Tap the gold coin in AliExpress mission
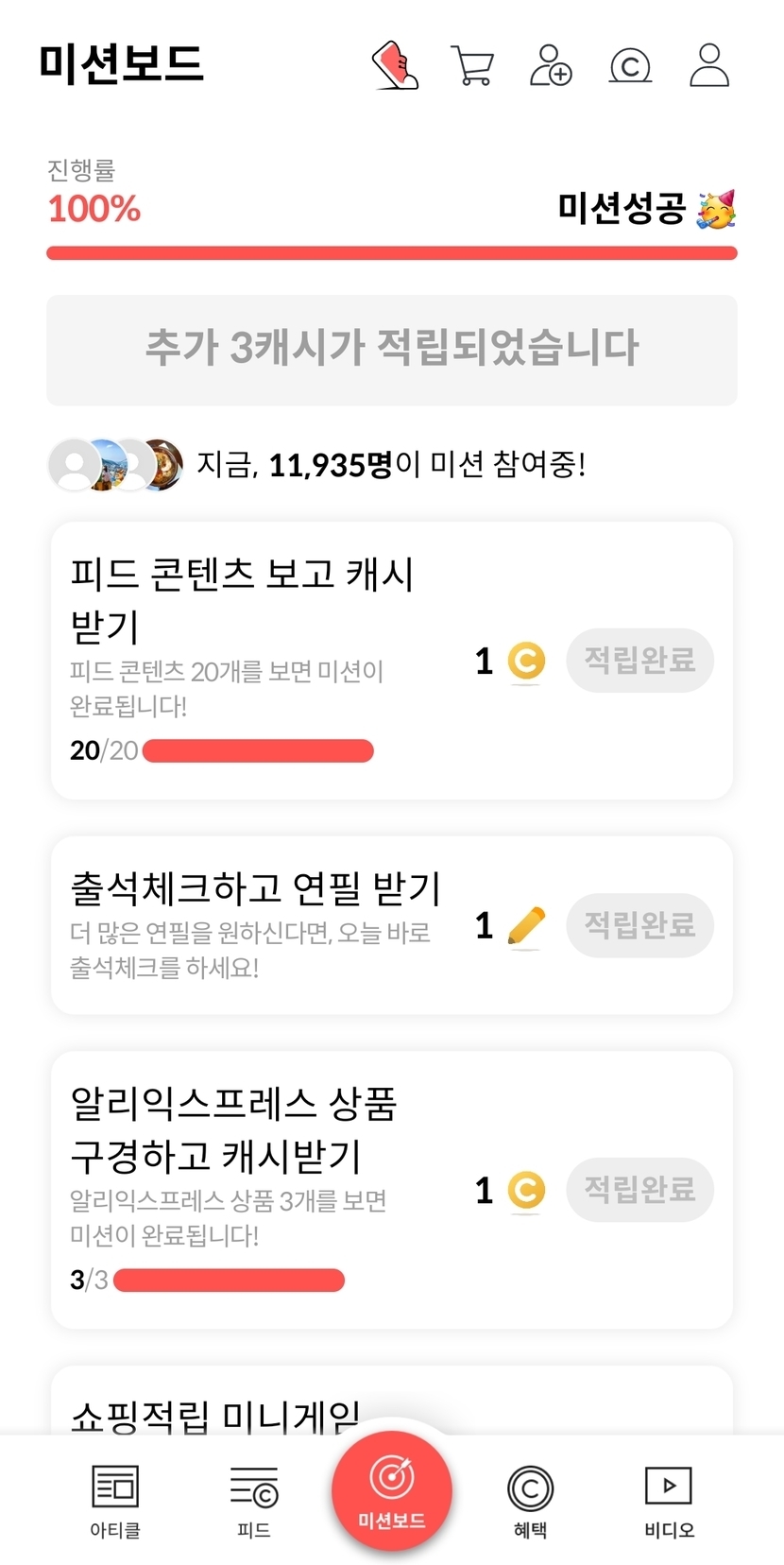 (x=526, y=1190)
